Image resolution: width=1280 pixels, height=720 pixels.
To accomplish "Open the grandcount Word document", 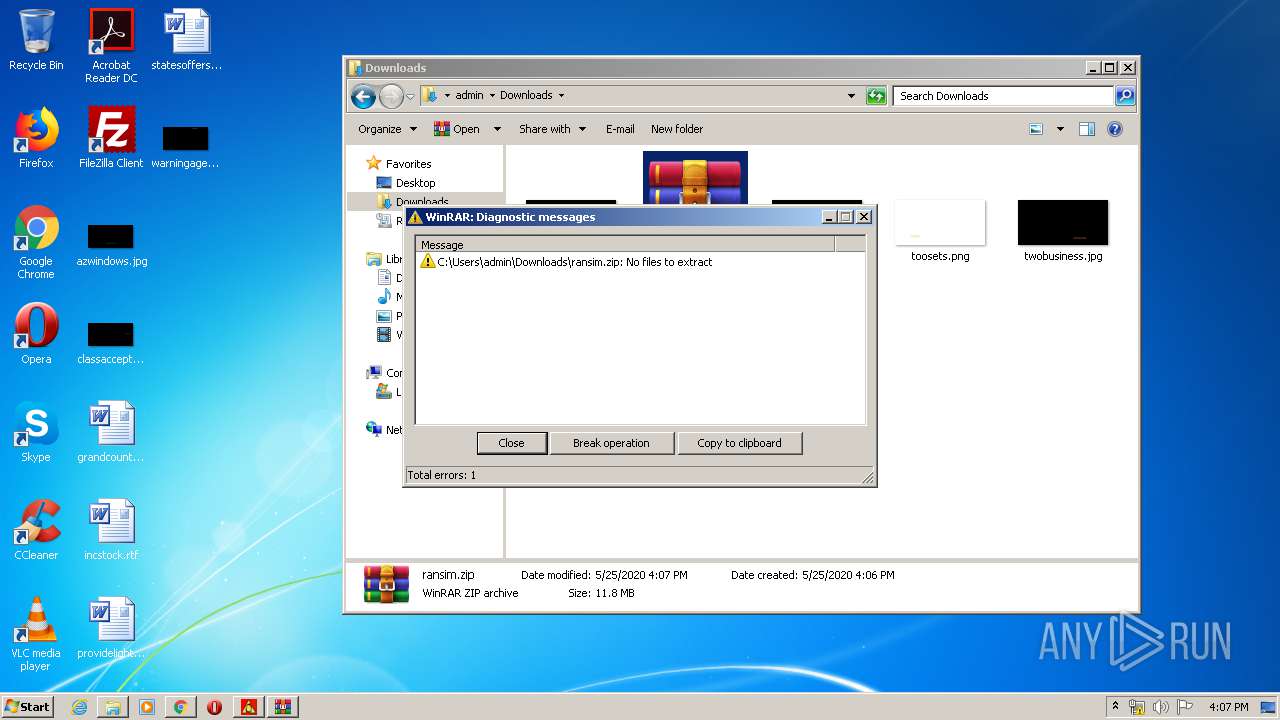I will (x=111, y=432).
